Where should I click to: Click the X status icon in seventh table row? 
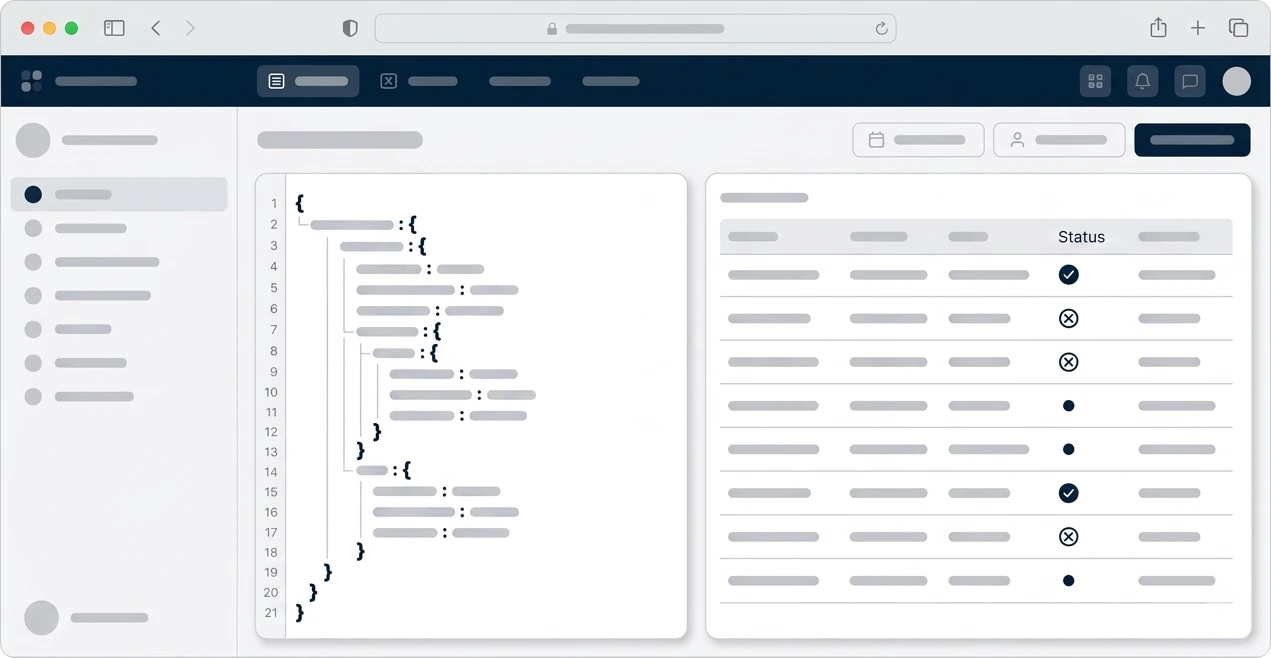[x=1068, y=537]
